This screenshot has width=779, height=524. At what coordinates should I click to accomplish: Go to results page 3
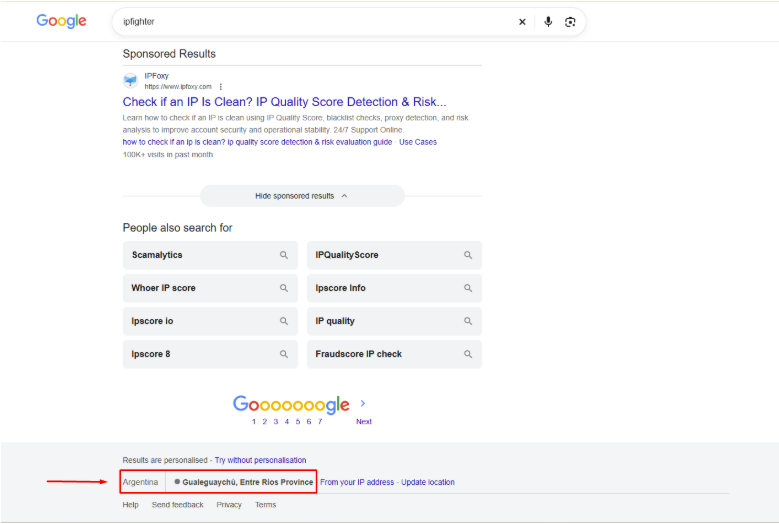click(276, 422)
